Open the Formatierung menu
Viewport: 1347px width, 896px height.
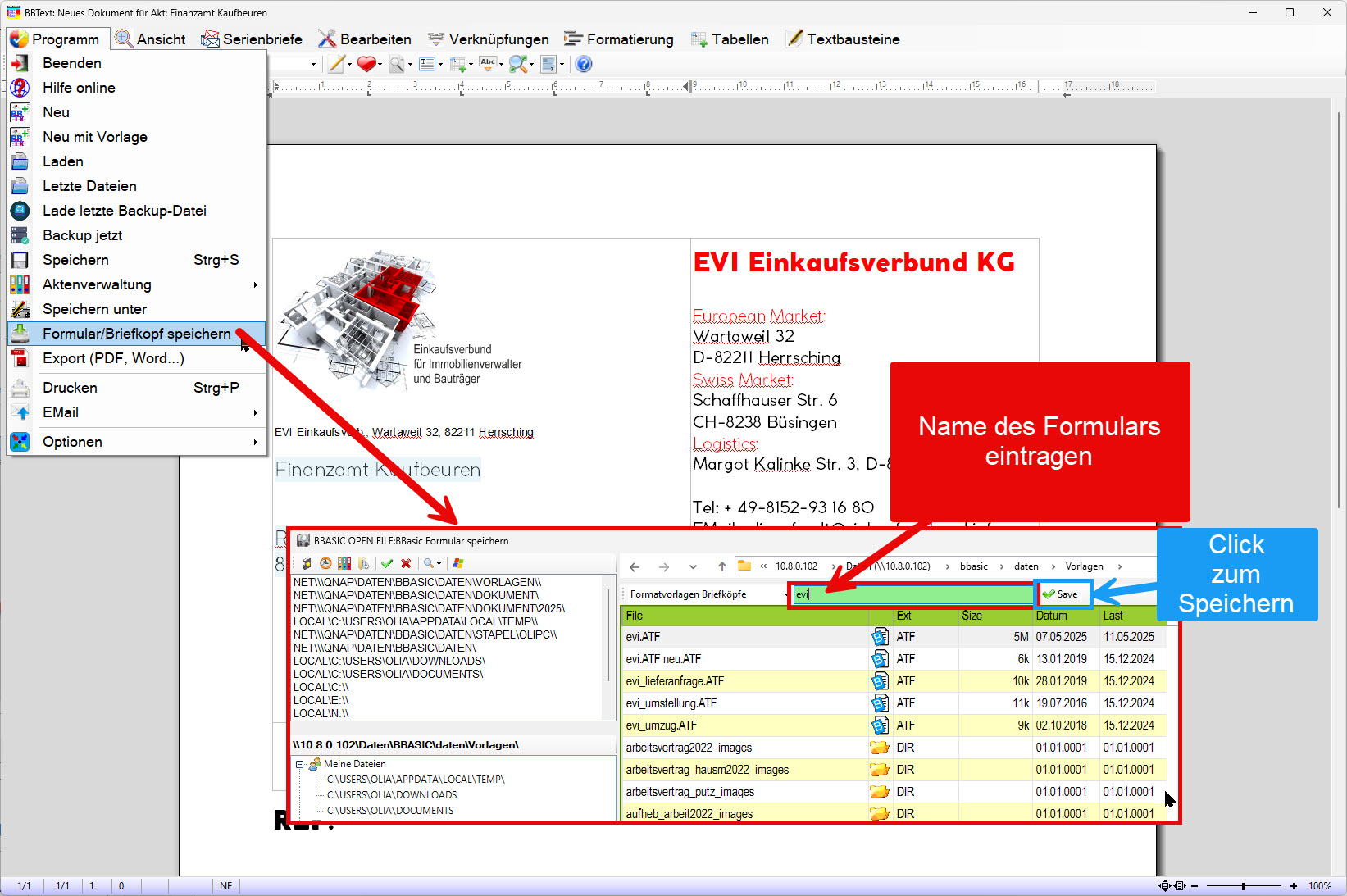coord(619,39)
